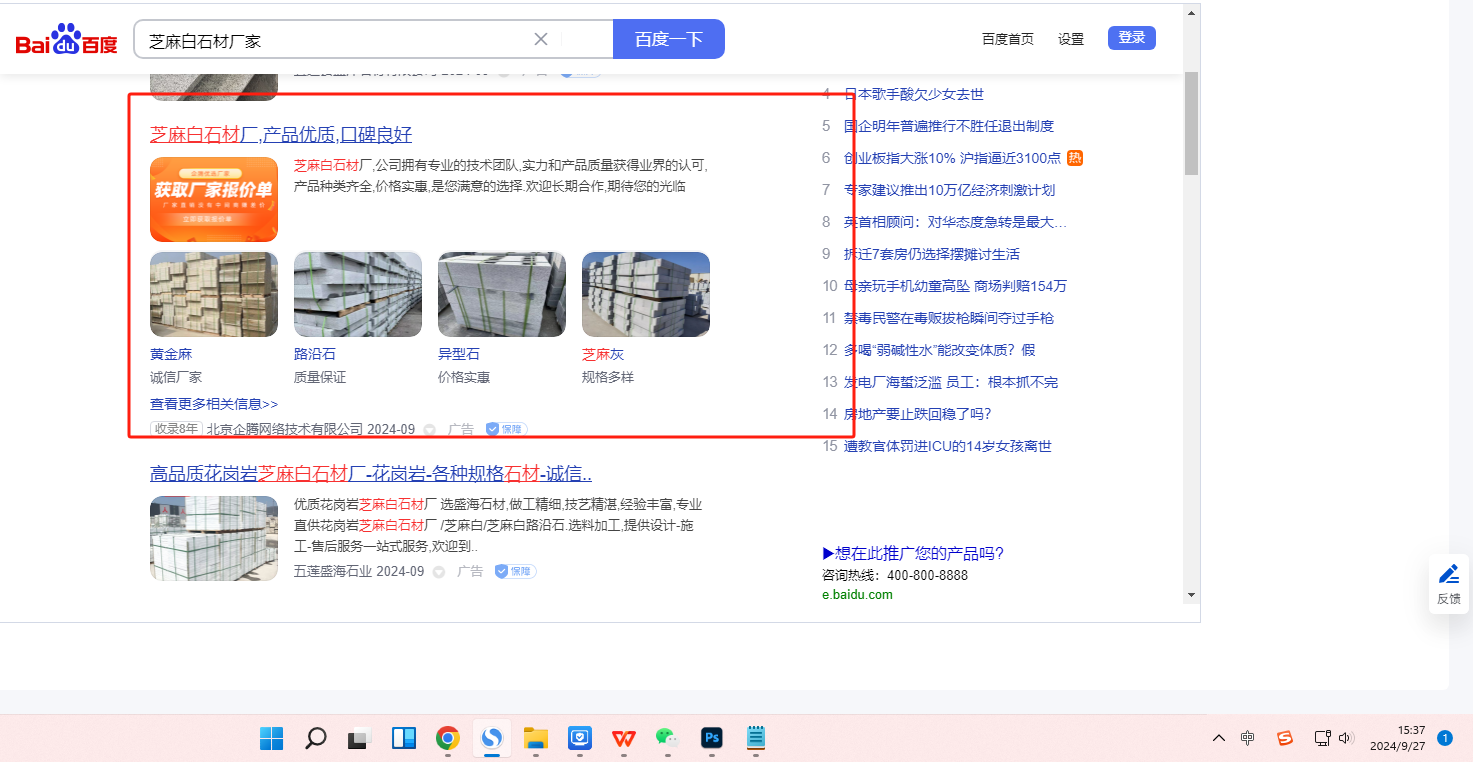Expand dropdown arrow beside 北京企腾网络技术有限公司 2024-09
Screen dimensions: 1473x762
(x=430, y=430)
